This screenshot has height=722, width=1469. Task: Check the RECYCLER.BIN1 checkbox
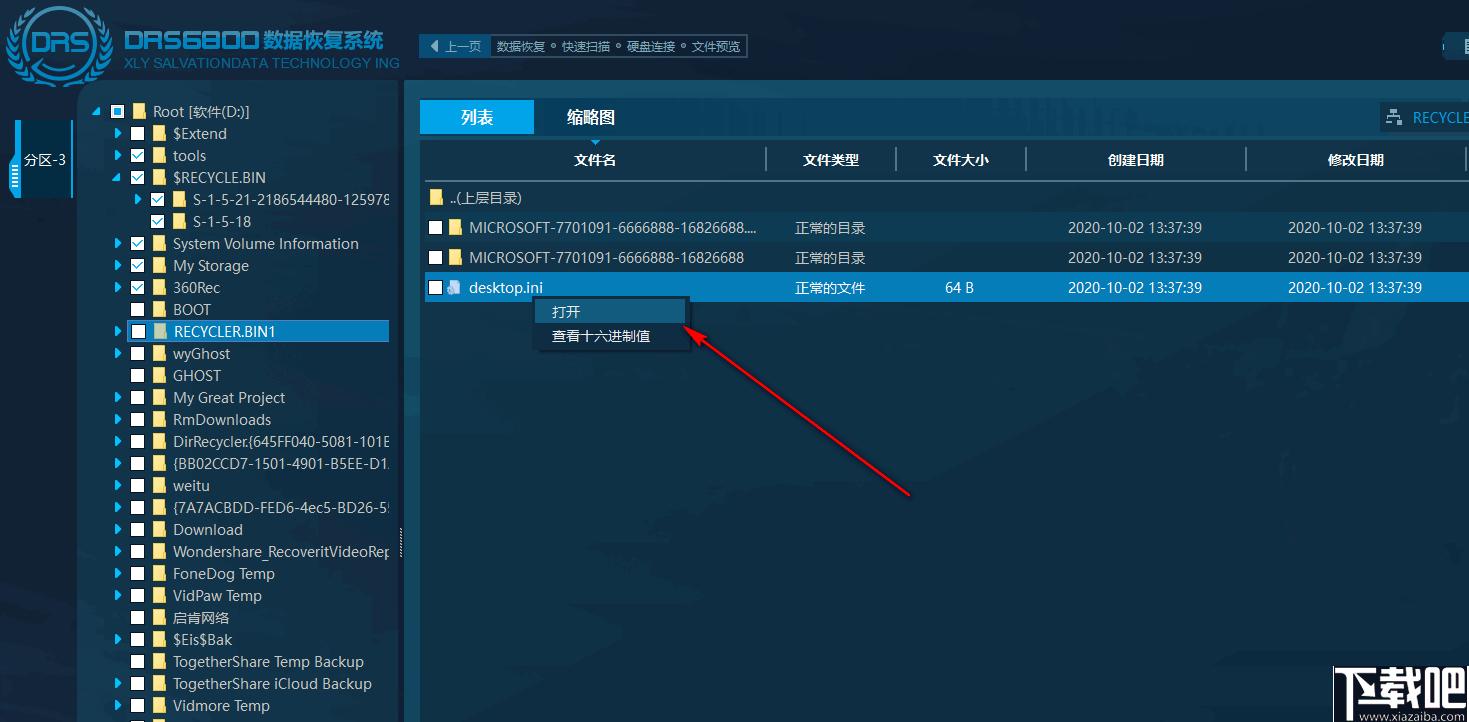[138, 332]
